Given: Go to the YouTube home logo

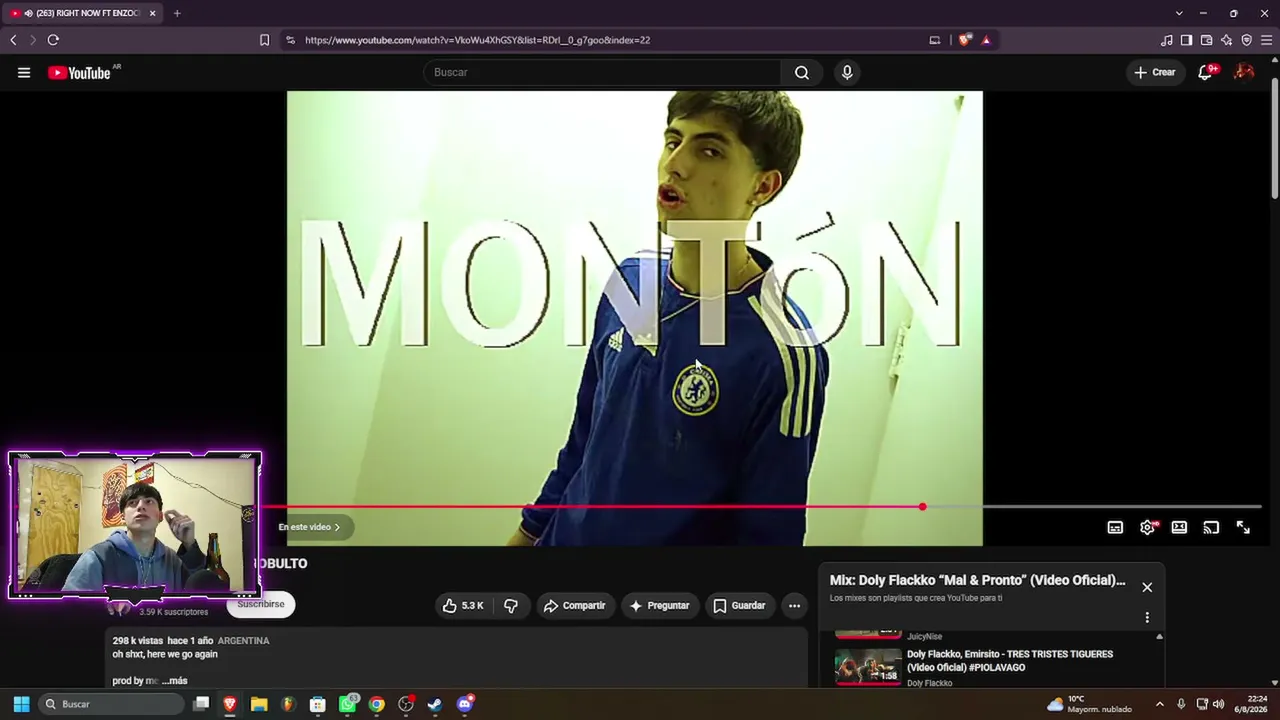Looking at the screenshot, I should [79, 72].
